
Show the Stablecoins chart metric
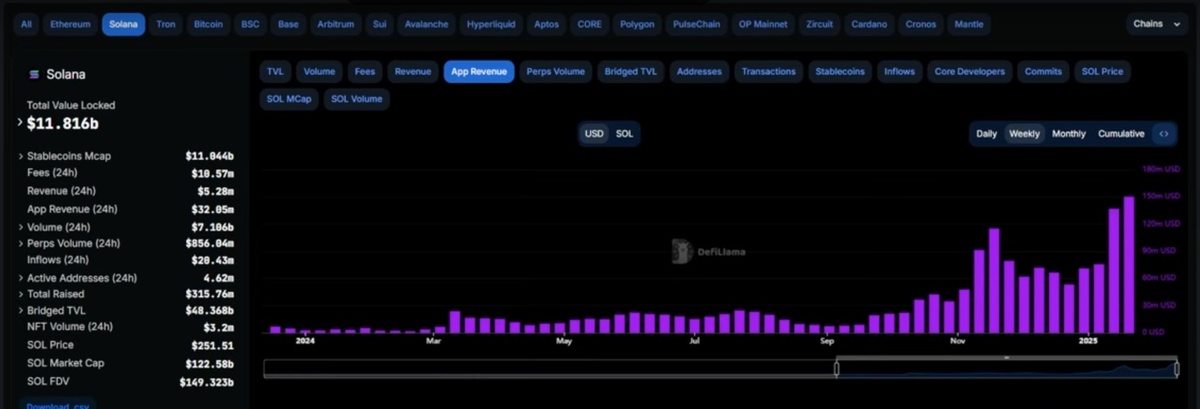pos(841,72)
